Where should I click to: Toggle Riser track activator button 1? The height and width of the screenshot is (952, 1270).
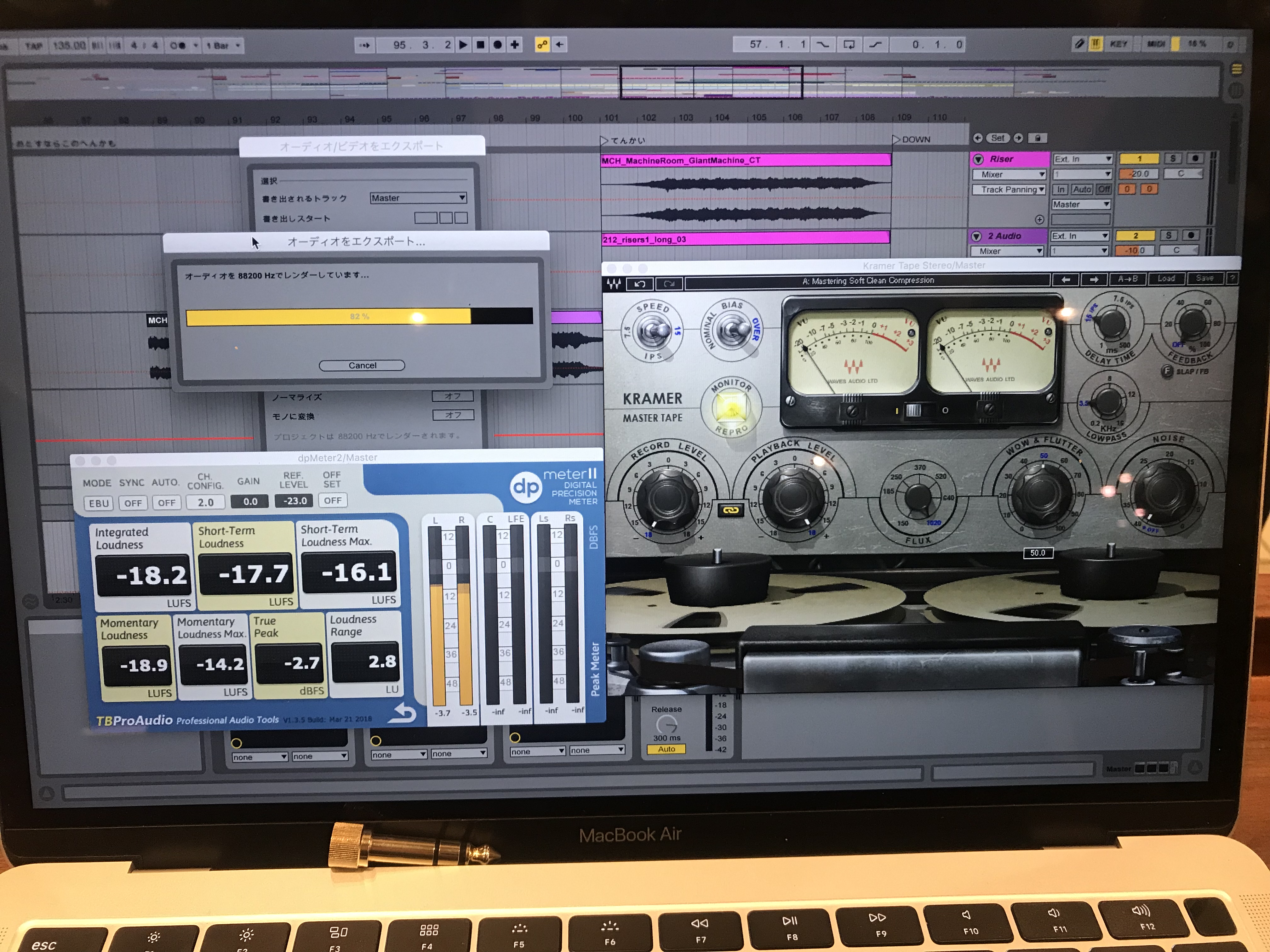(1140, 158)
